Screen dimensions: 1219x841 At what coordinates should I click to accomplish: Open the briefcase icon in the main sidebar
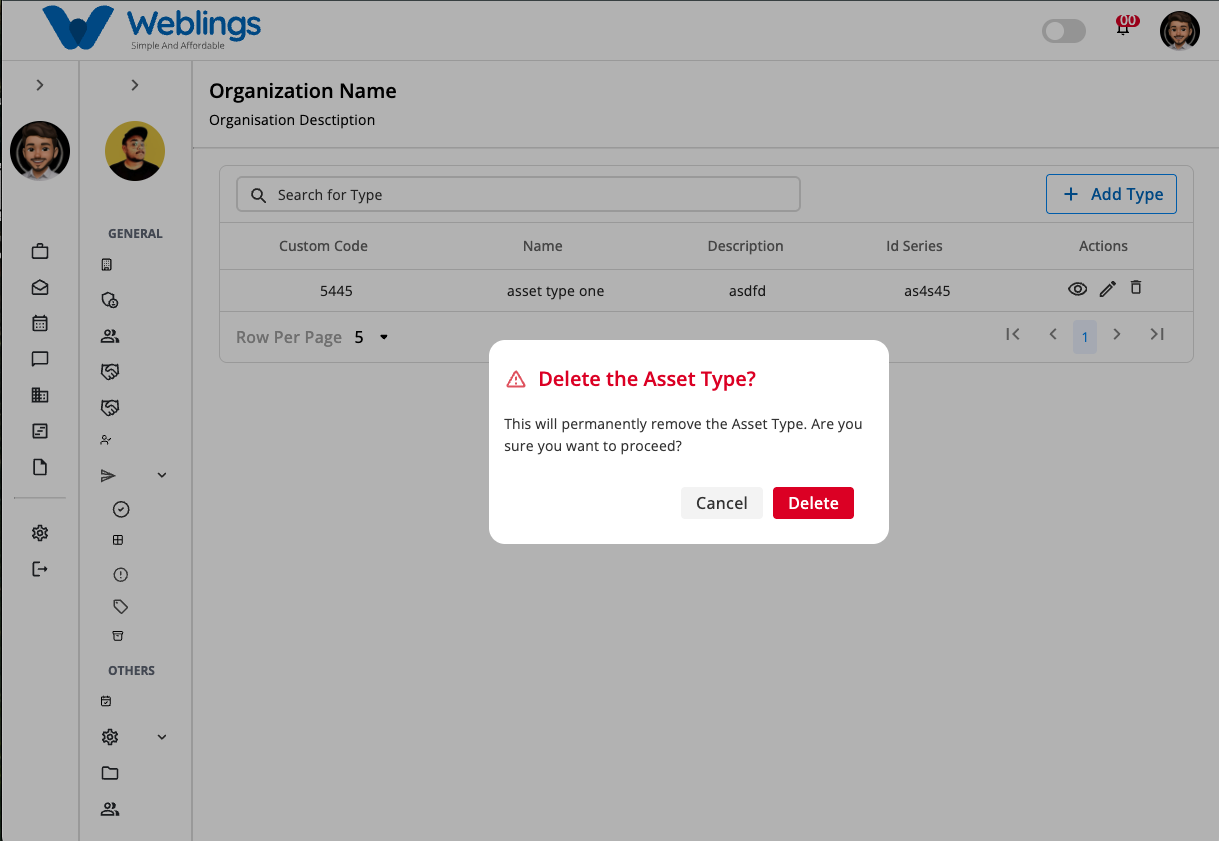tap(40, 251)
